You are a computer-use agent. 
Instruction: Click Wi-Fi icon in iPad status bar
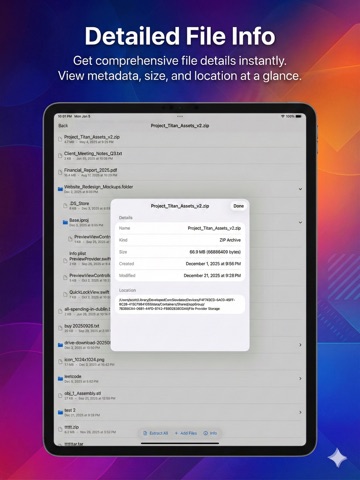click(x=282, y=116)
